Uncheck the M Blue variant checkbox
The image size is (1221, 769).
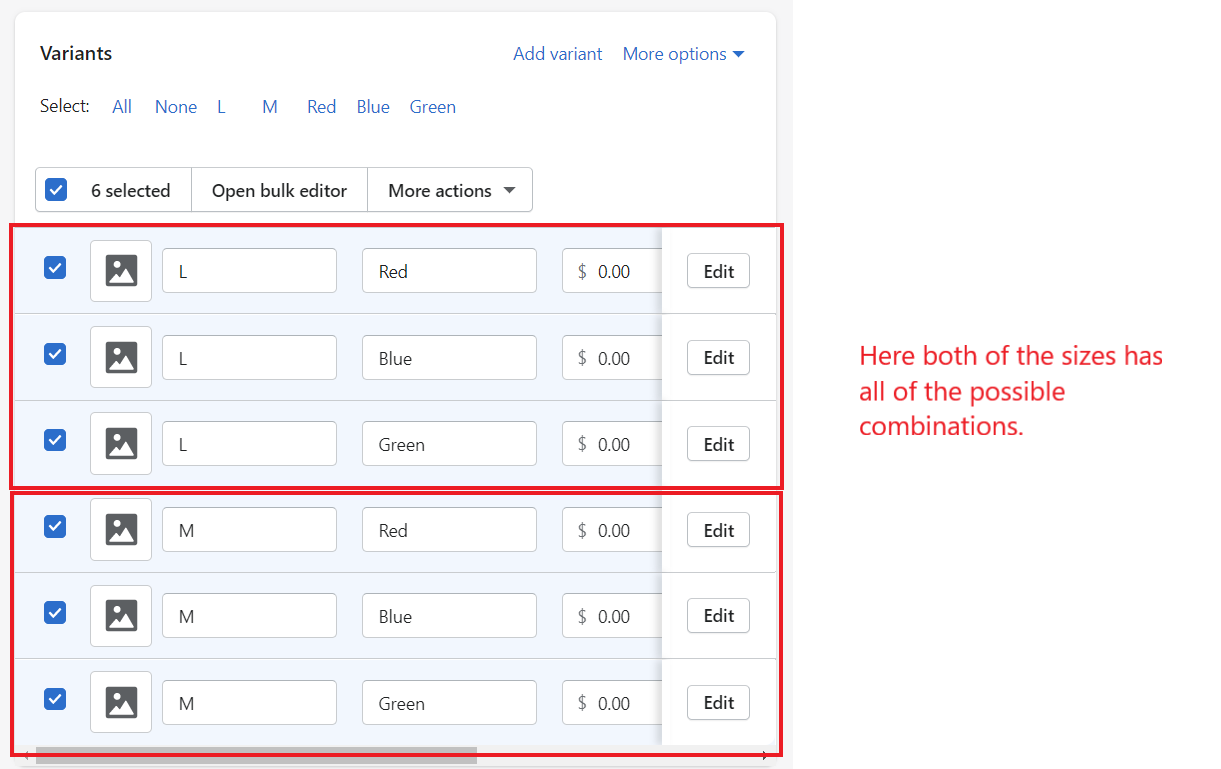point(55,613)
